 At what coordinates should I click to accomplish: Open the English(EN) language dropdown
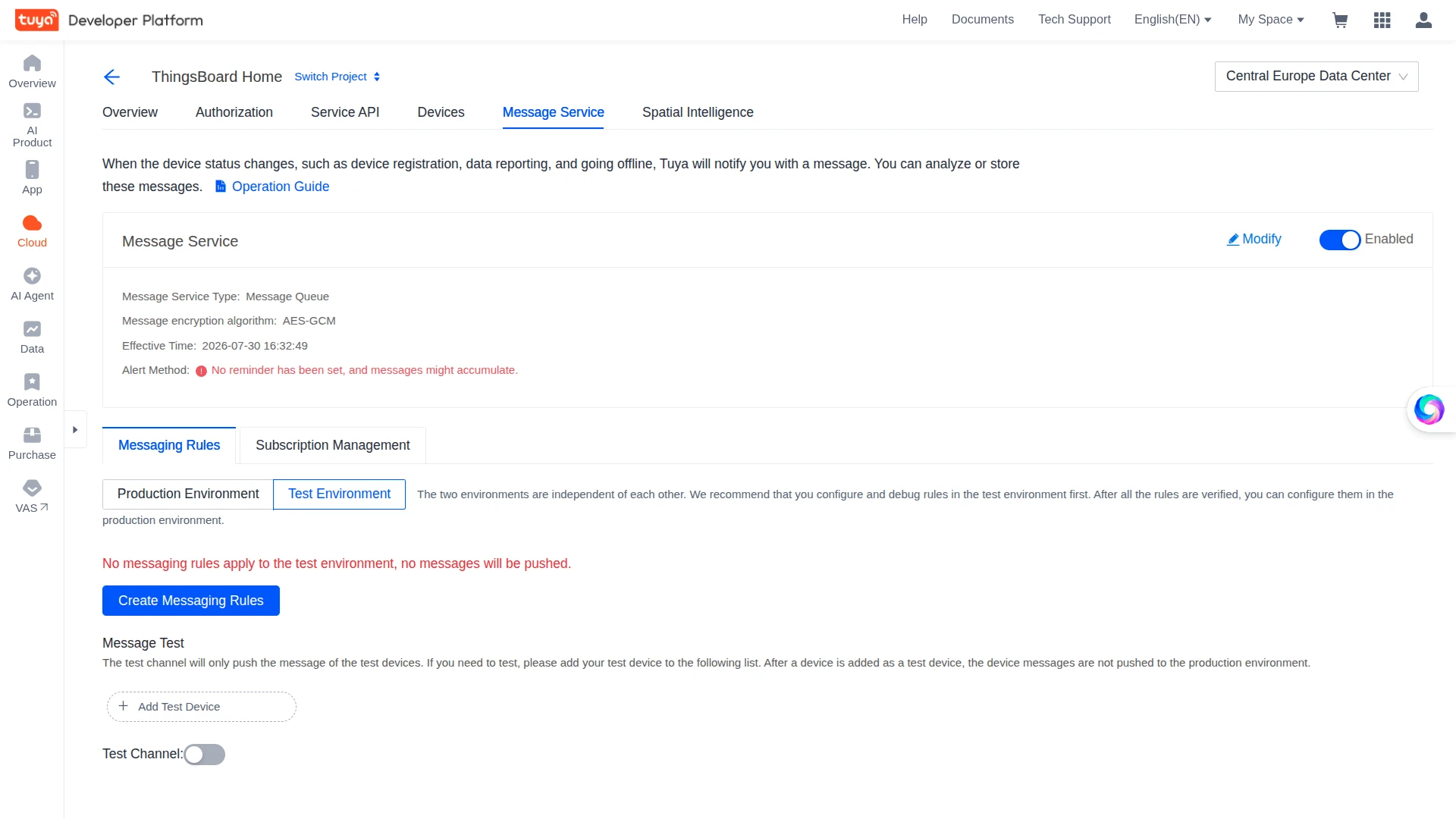click(x=1172, y=20)
